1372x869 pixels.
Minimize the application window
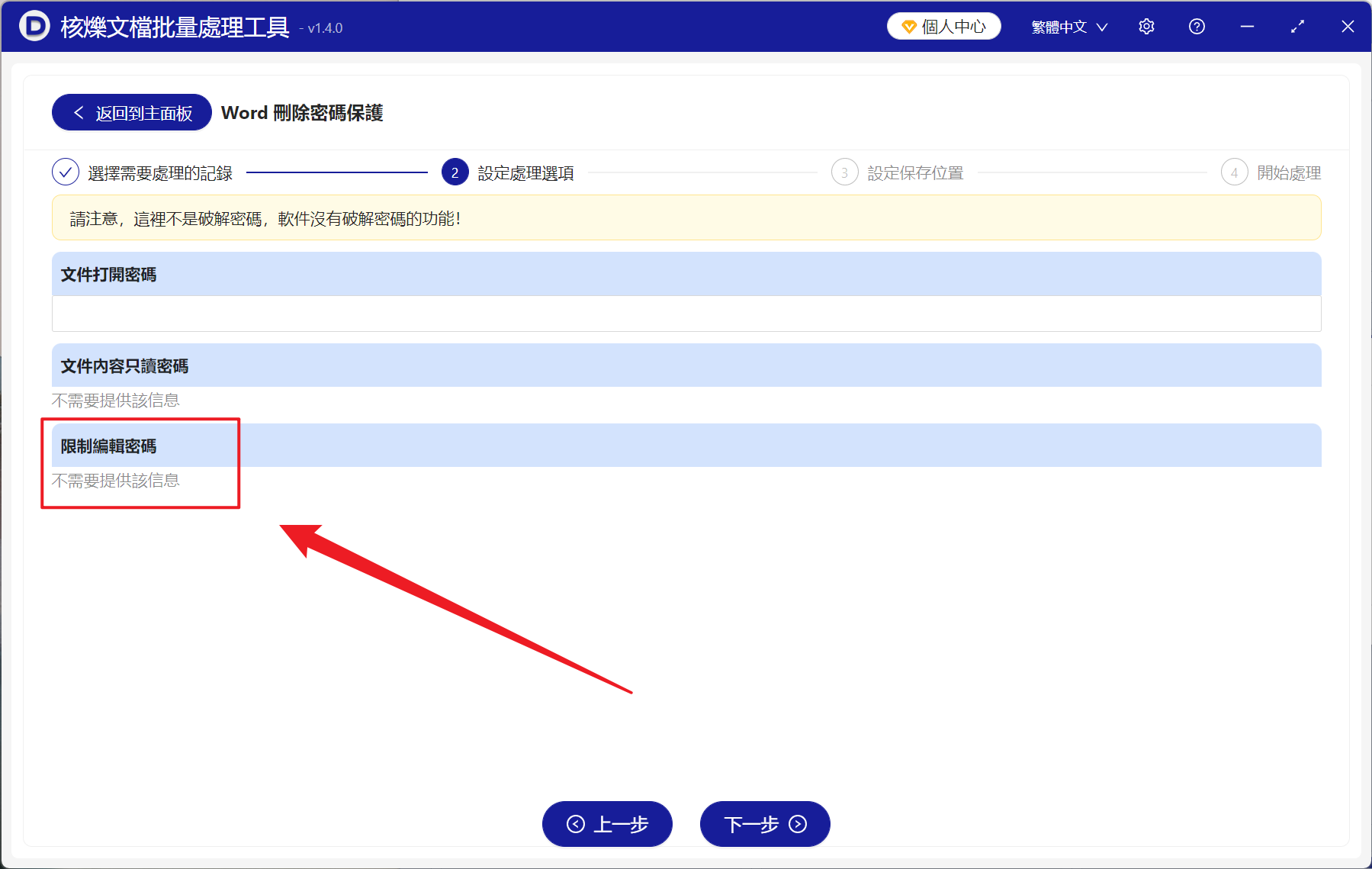coord(1247,27)
